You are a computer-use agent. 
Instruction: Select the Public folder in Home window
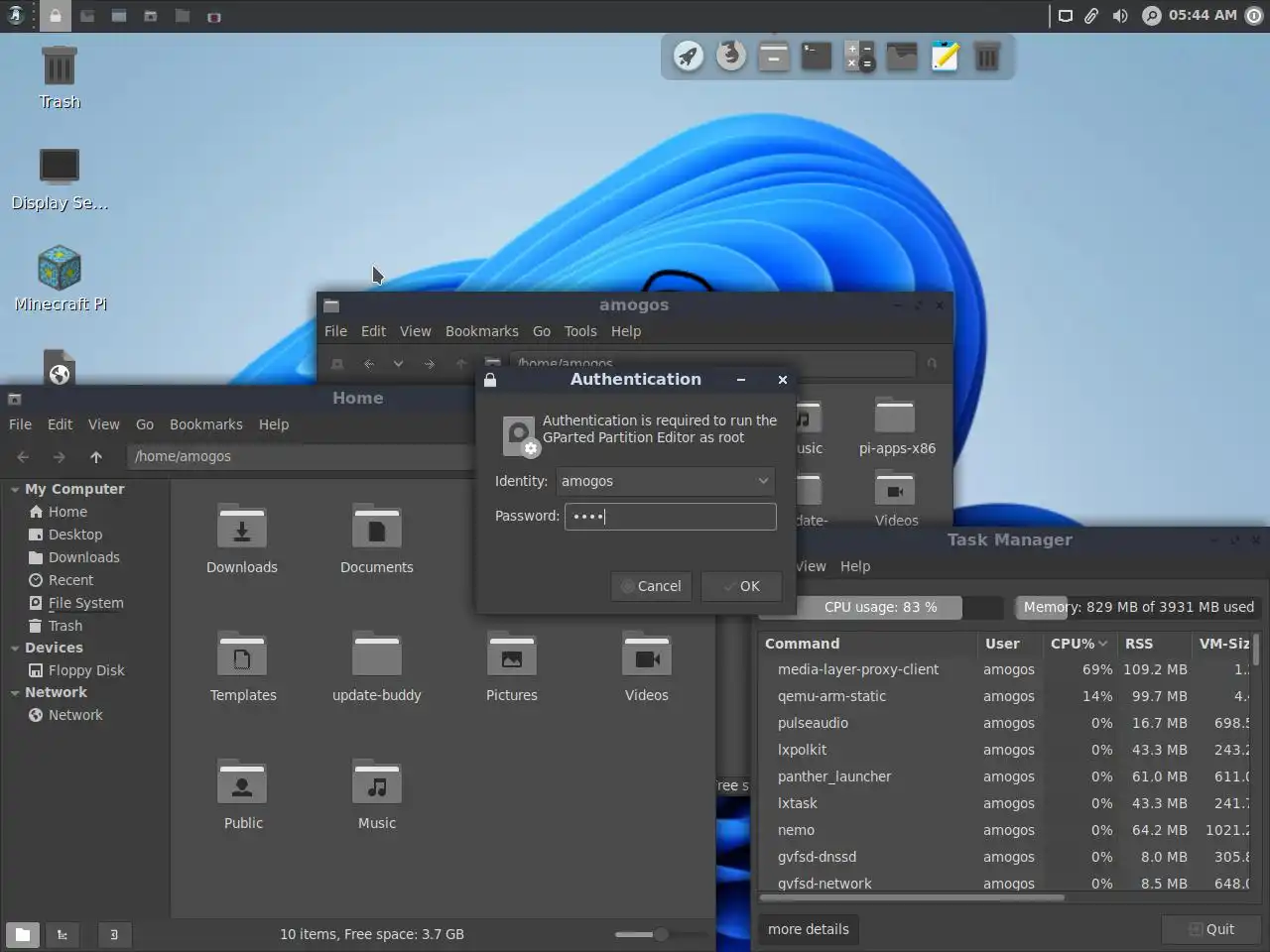pos(243,794)
